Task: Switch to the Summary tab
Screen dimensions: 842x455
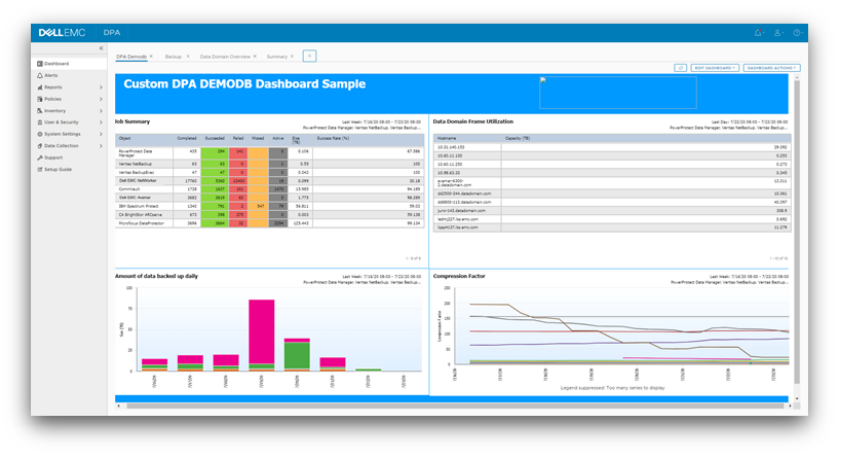Action: click(277, 56)
